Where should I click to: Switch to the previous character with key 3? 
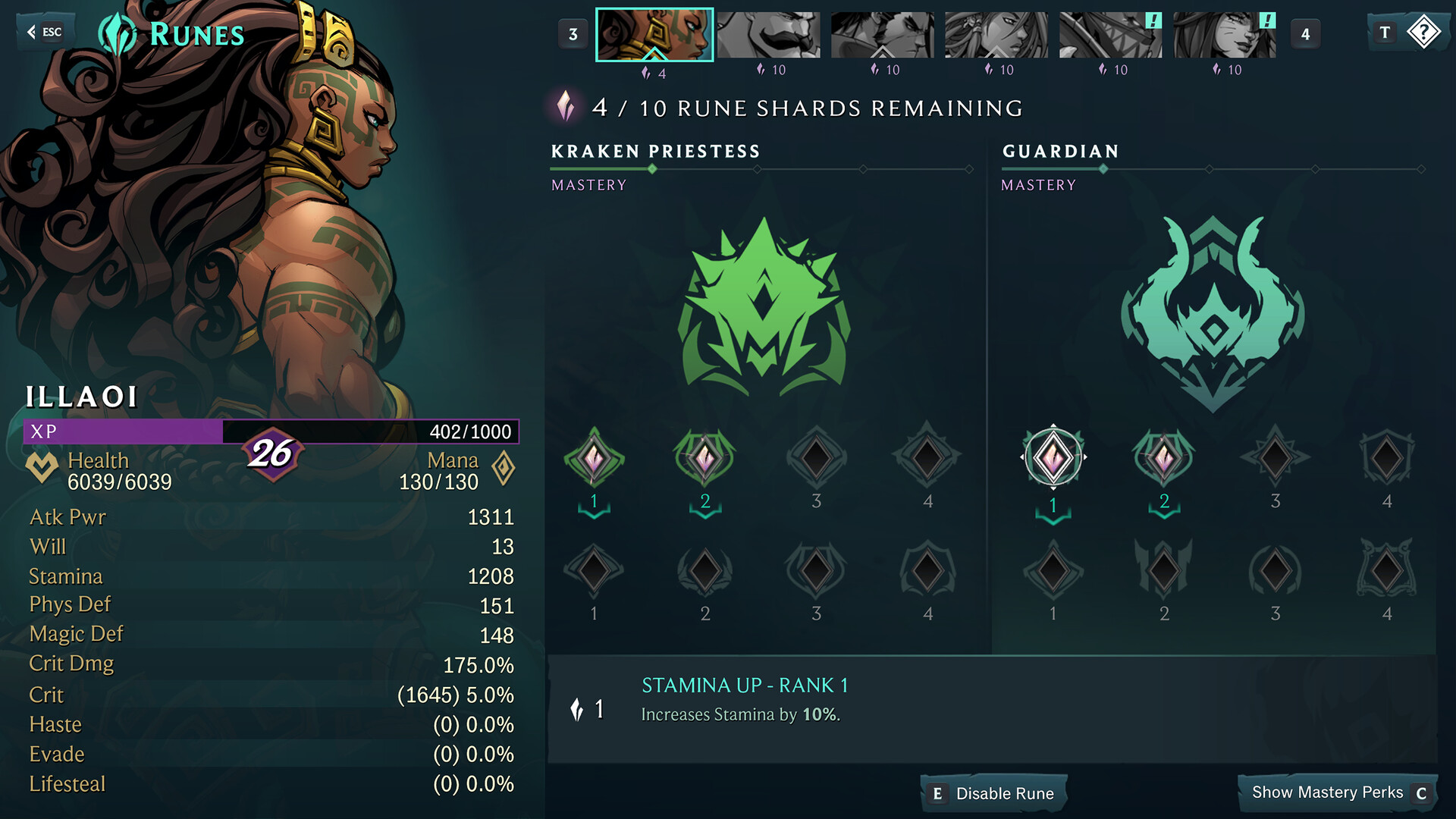(x=573, y=34)
